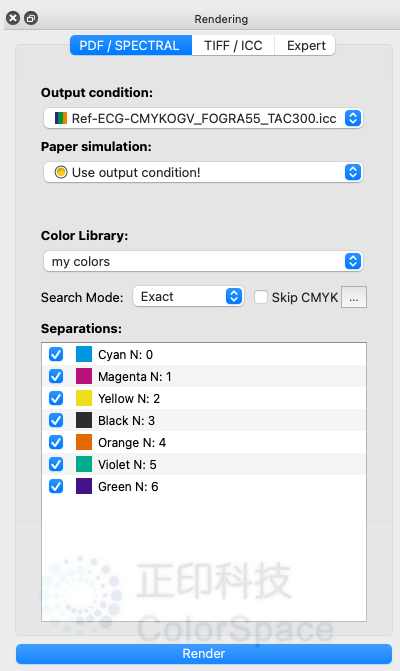Expand the Paper simulation dropdown

pyautogui.click(x=203, y=172)
